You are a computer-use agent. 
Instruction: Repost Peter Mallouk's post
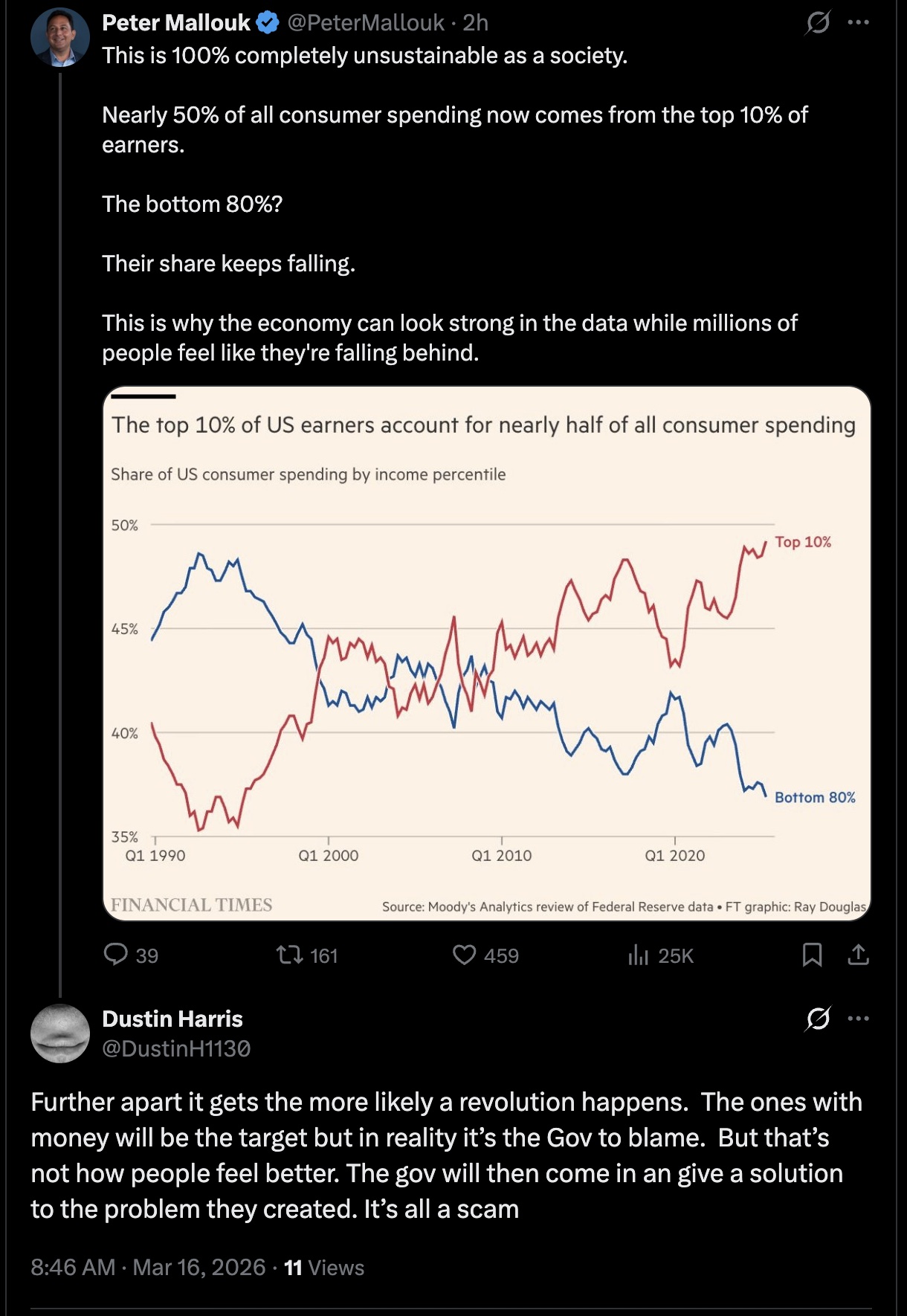290,954
